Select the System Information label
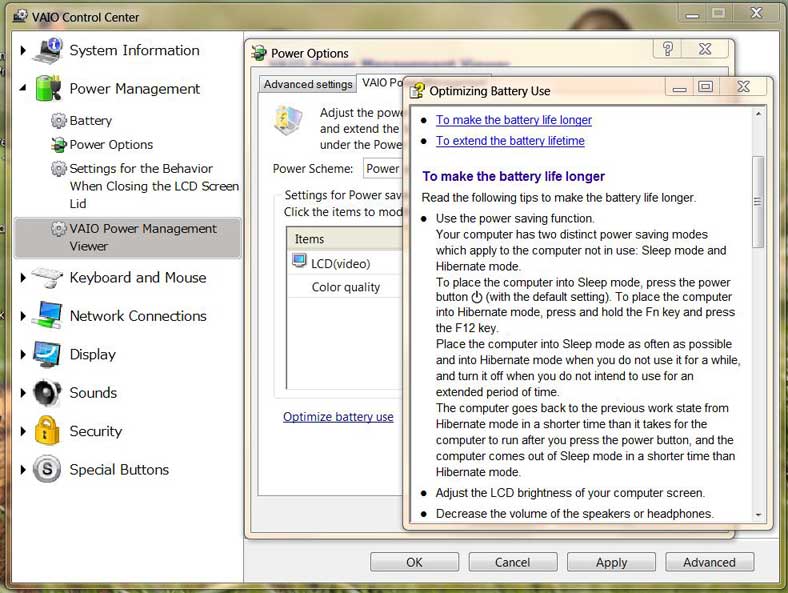 [x=134, y=50]
